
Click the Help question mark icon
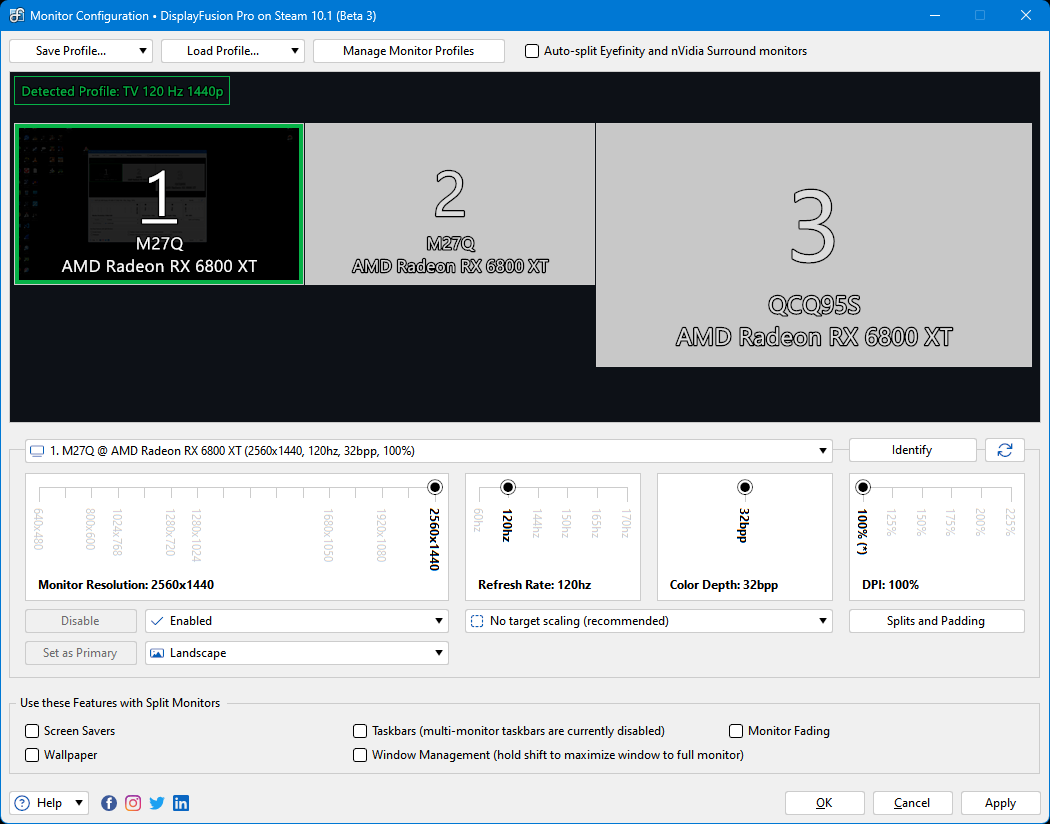(23, 803)
